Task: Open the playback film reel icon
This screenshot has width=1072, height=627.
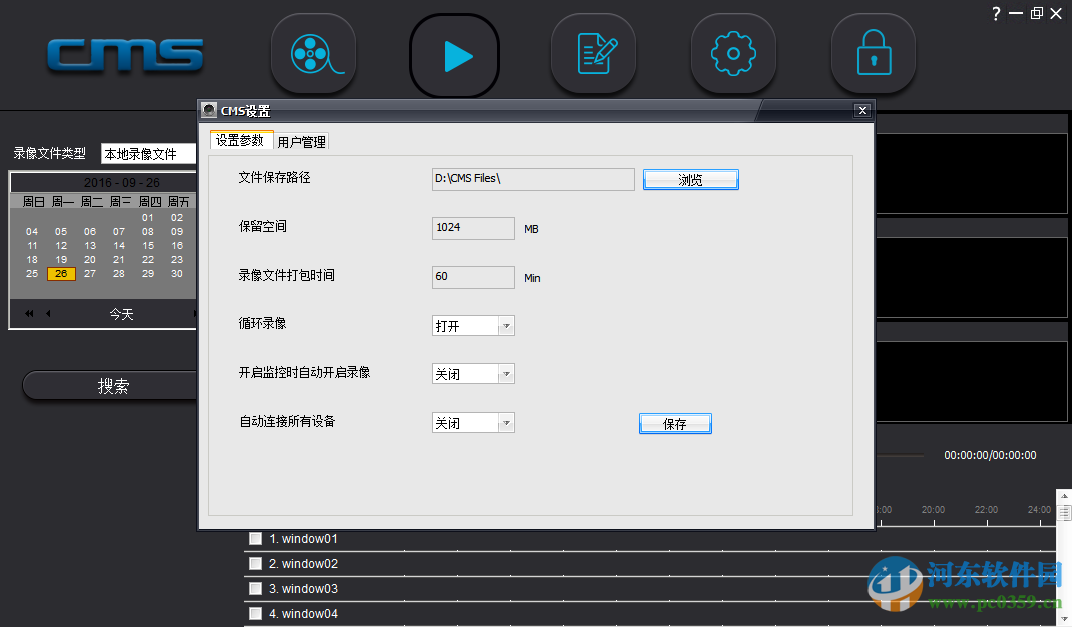Action: [313, 55]
